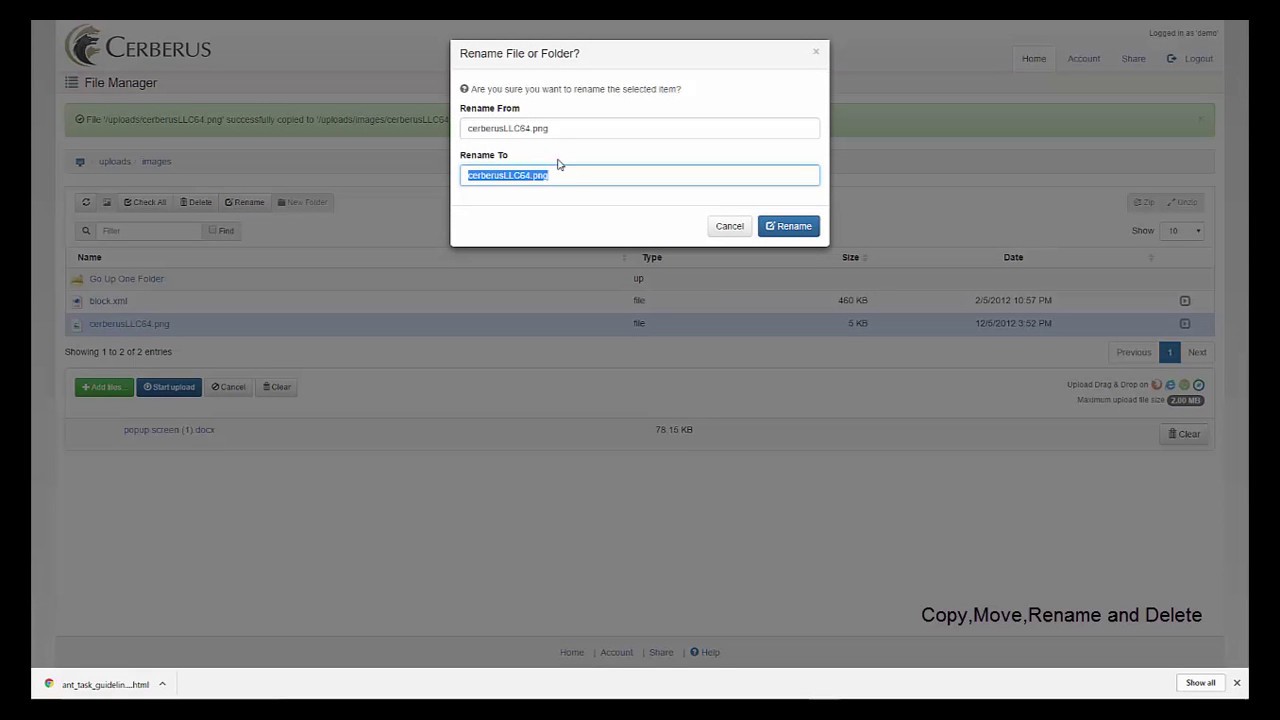Go to the Previous page
The image size is (1280, 720).
coord(1134,352)
